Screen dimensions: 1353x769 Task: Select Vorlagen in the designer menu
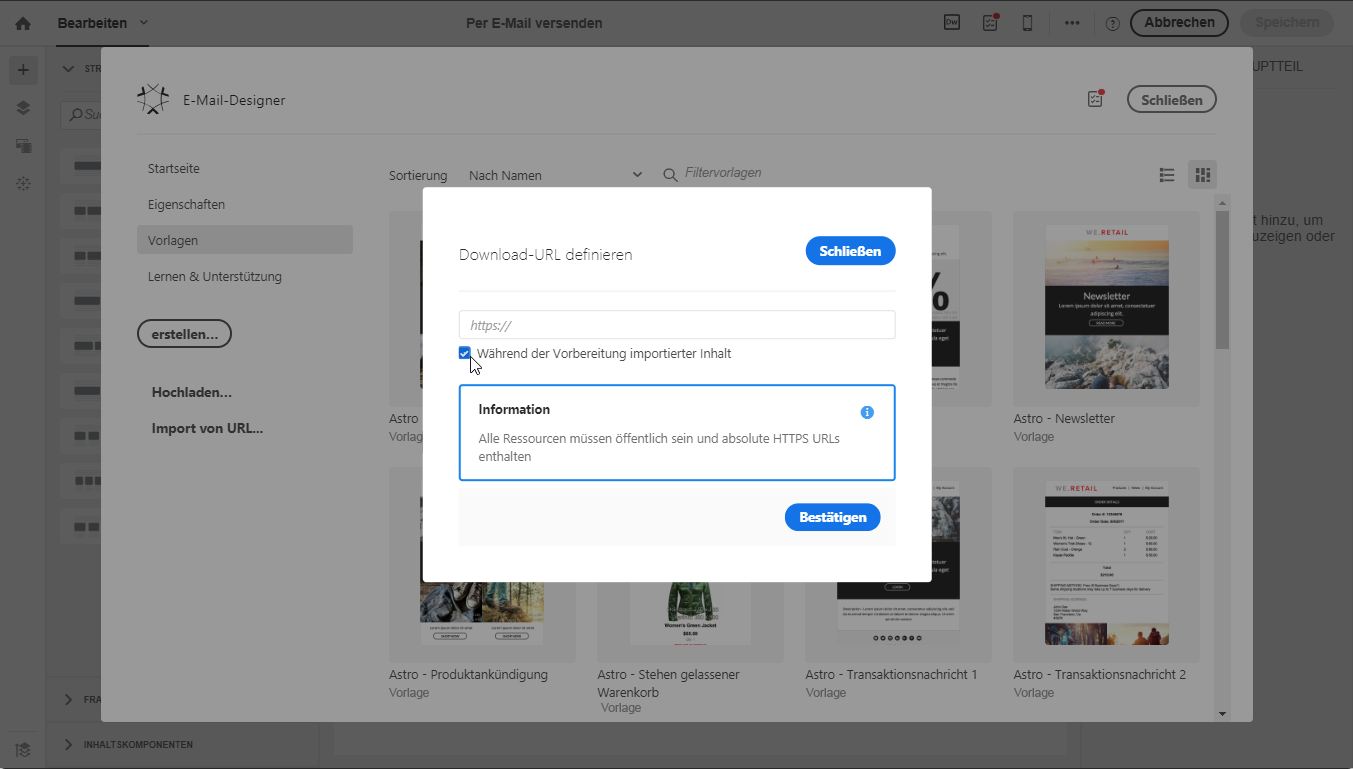coord(245,241)
